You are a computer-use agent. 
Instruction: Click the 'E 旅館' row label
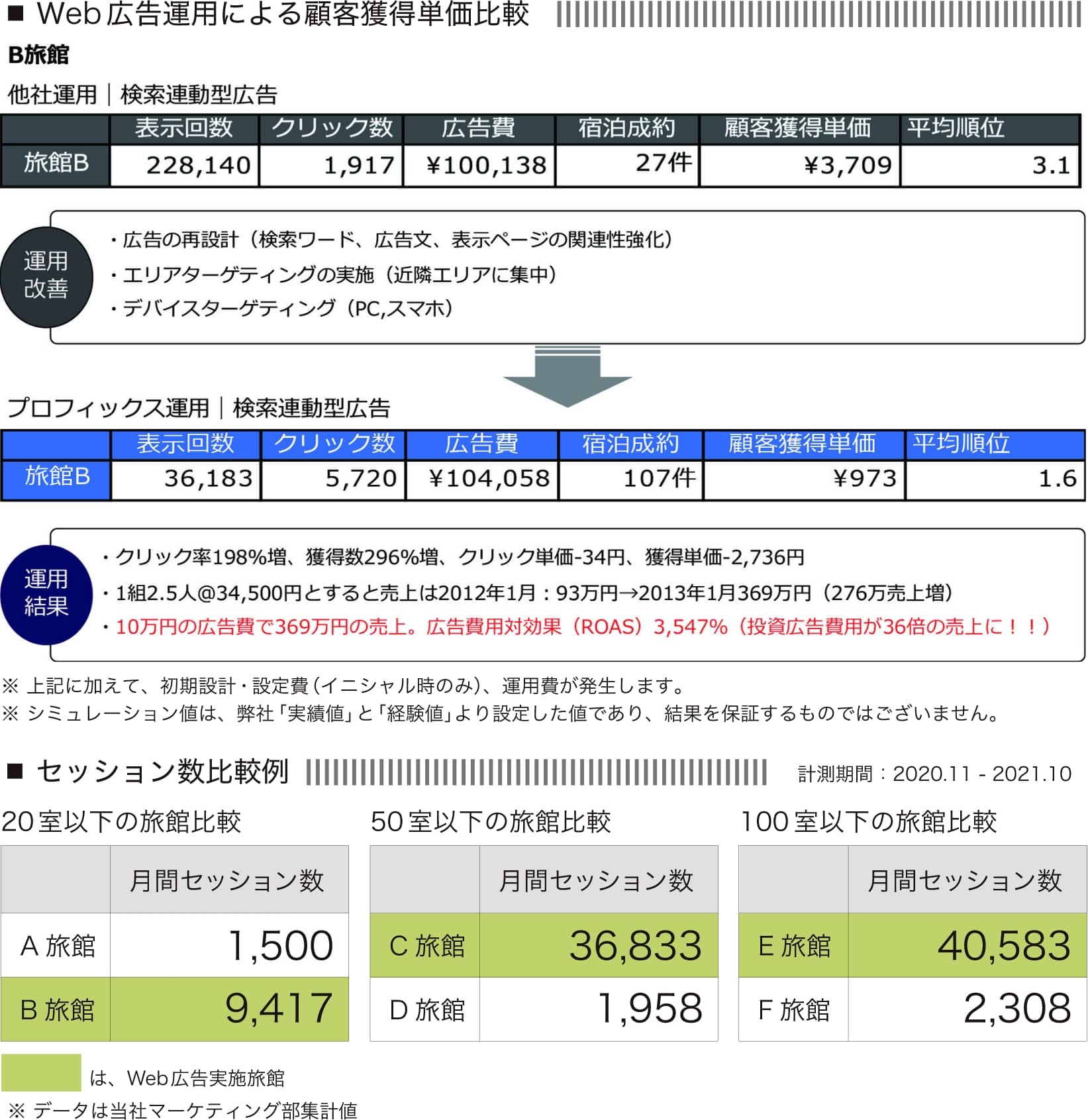(794, 946)
